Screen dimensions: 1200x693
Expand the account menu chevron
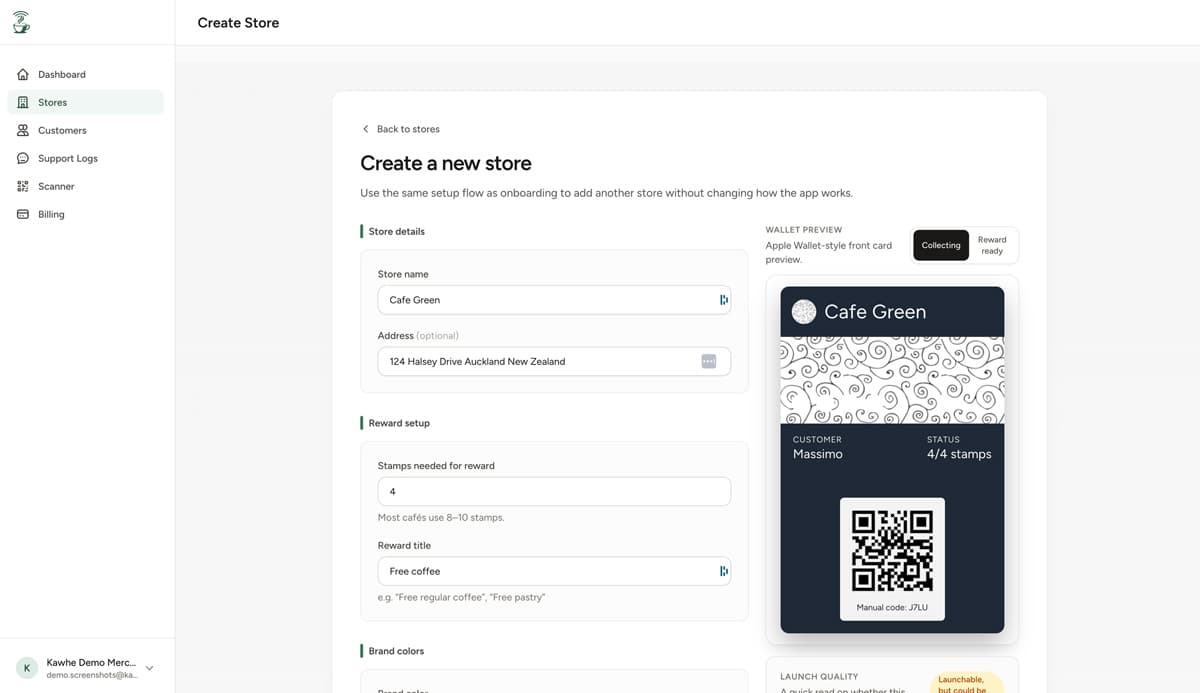(x=149, y=668)
